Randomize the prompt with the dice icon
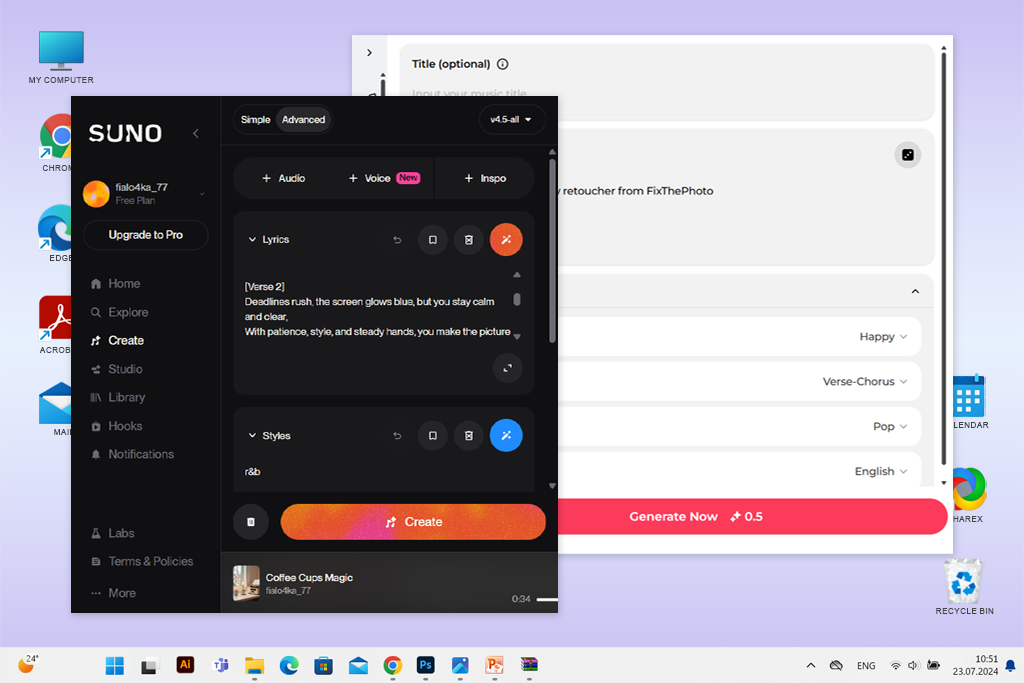This screenshot has height=683, width=1024. (x=908, y=155)
